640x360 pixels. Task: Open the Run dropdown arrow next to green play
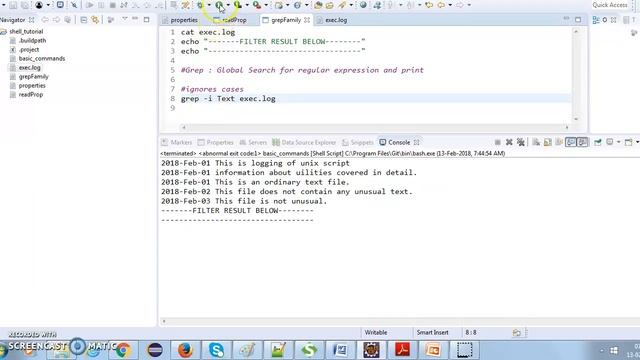[x=228, y=5]
